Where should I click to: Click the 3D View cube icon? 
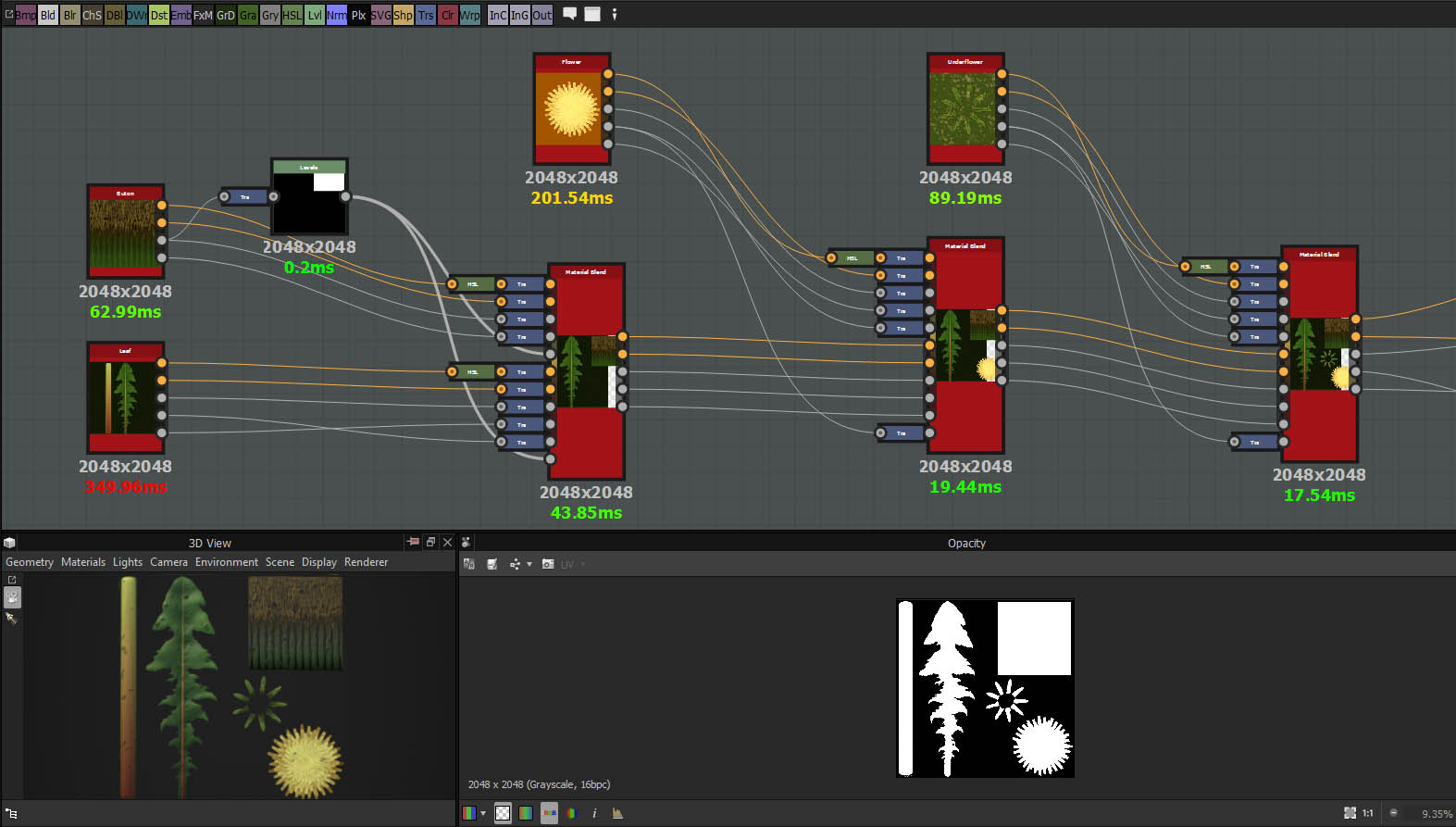(x=9, y=543)
